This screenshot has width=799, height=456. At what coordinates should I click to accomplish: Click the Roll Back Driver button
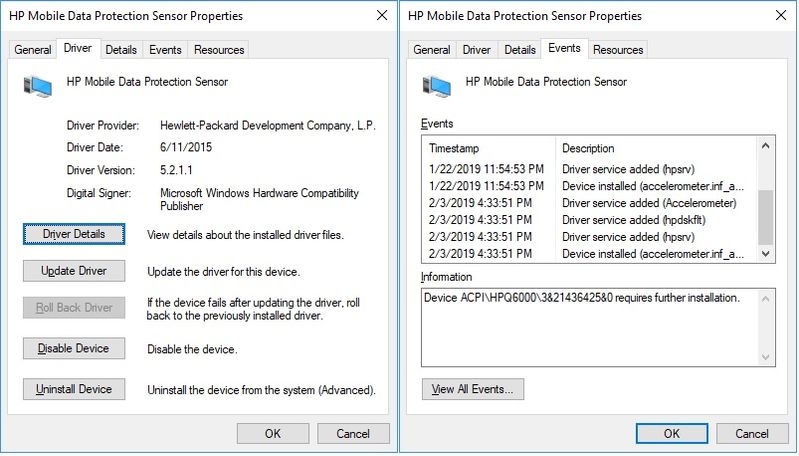74,308
